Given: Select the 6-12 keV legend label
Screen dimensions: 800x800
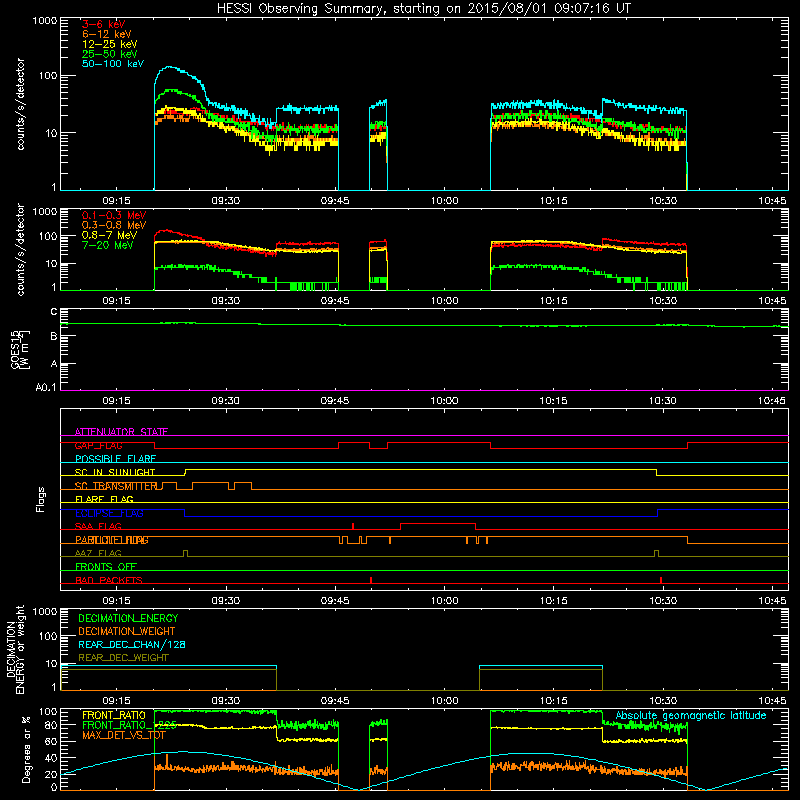Looking at the screenshot, I should [x=107, y=34].
